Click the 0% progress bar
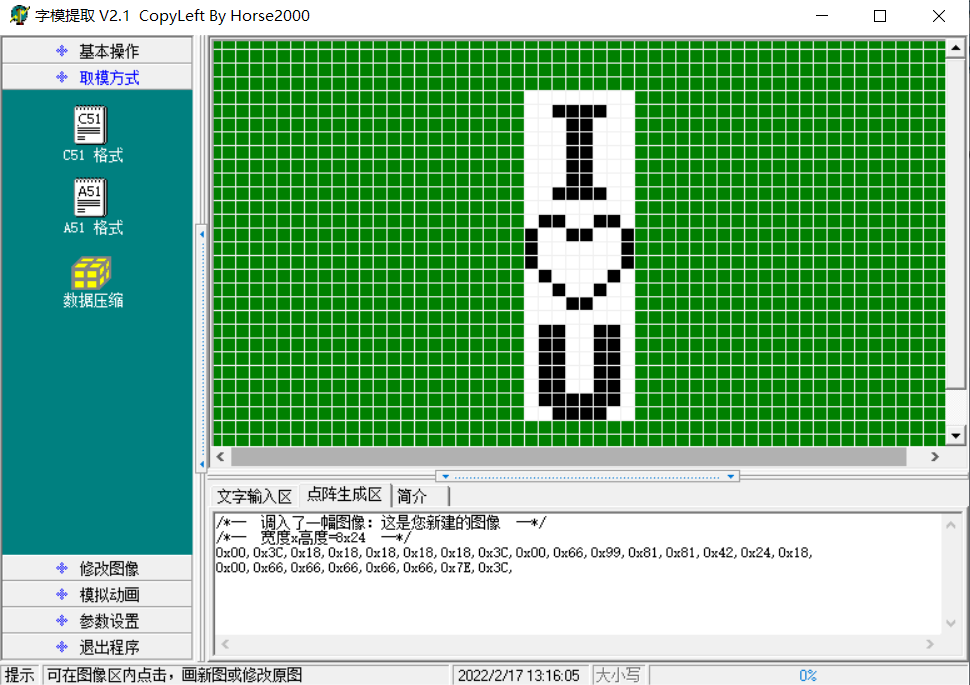970x685 pixels. click(807, 675)
